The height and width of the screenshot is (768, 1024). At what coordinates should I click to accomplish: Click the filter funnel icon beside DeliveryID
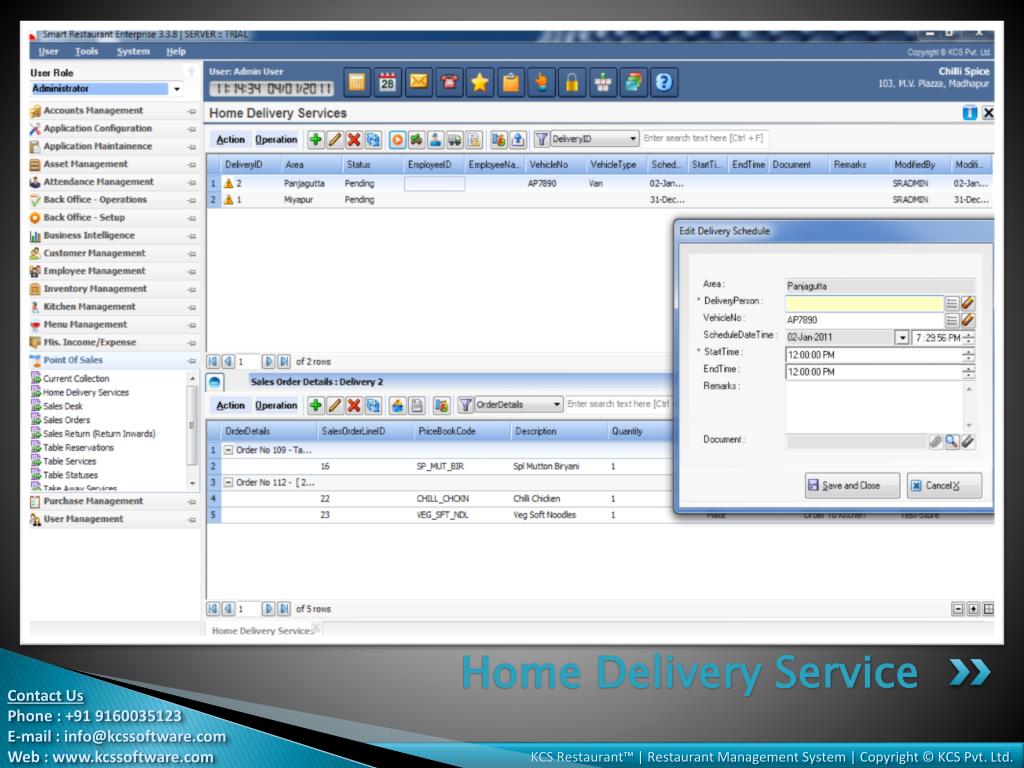tap(541, 139)
